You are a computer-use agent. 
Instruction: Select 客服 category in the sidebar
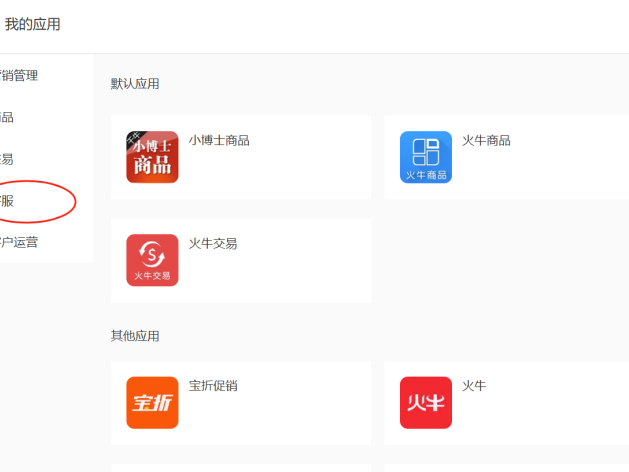tap(7, 201)
